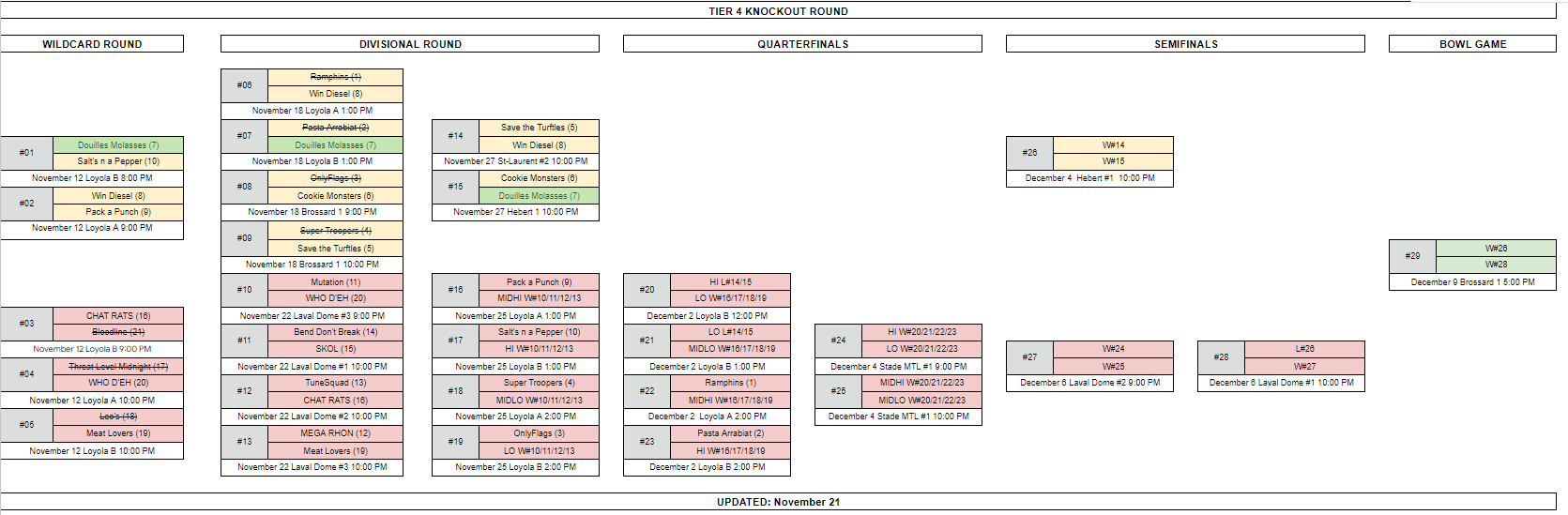Click Save the Turfles (5) in game #14
The height and width of the screenshot is (515, 1568).
point(540,128)
